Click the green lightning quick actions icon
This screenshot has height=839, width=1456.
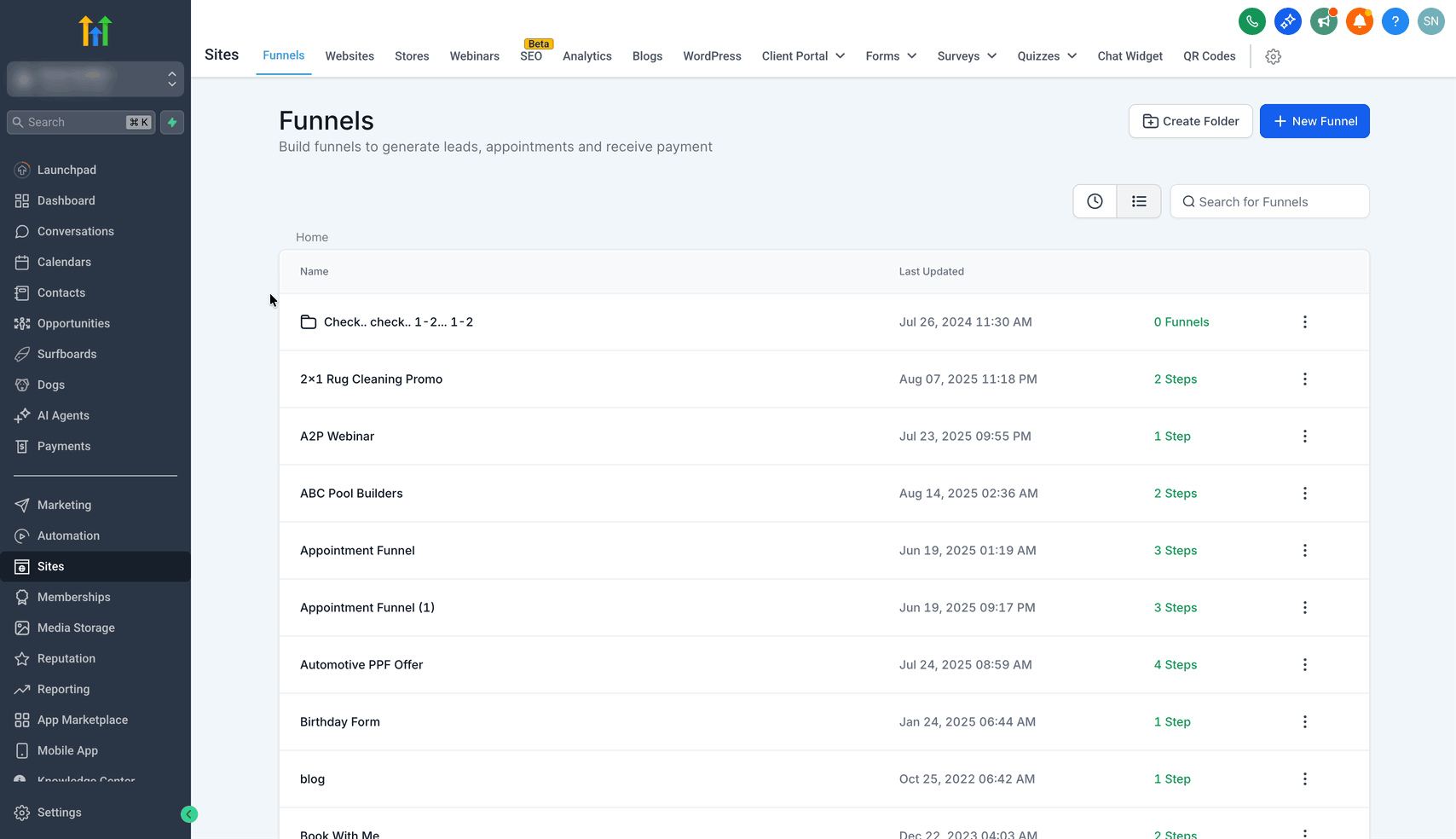click(x=172, y=122)
